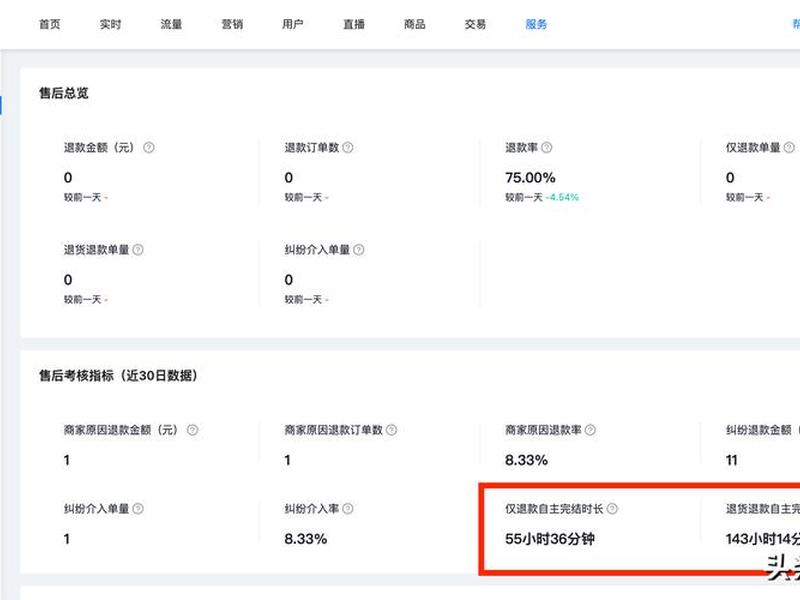
Task: Select the 服务 tab
Action: pos(536,24)
